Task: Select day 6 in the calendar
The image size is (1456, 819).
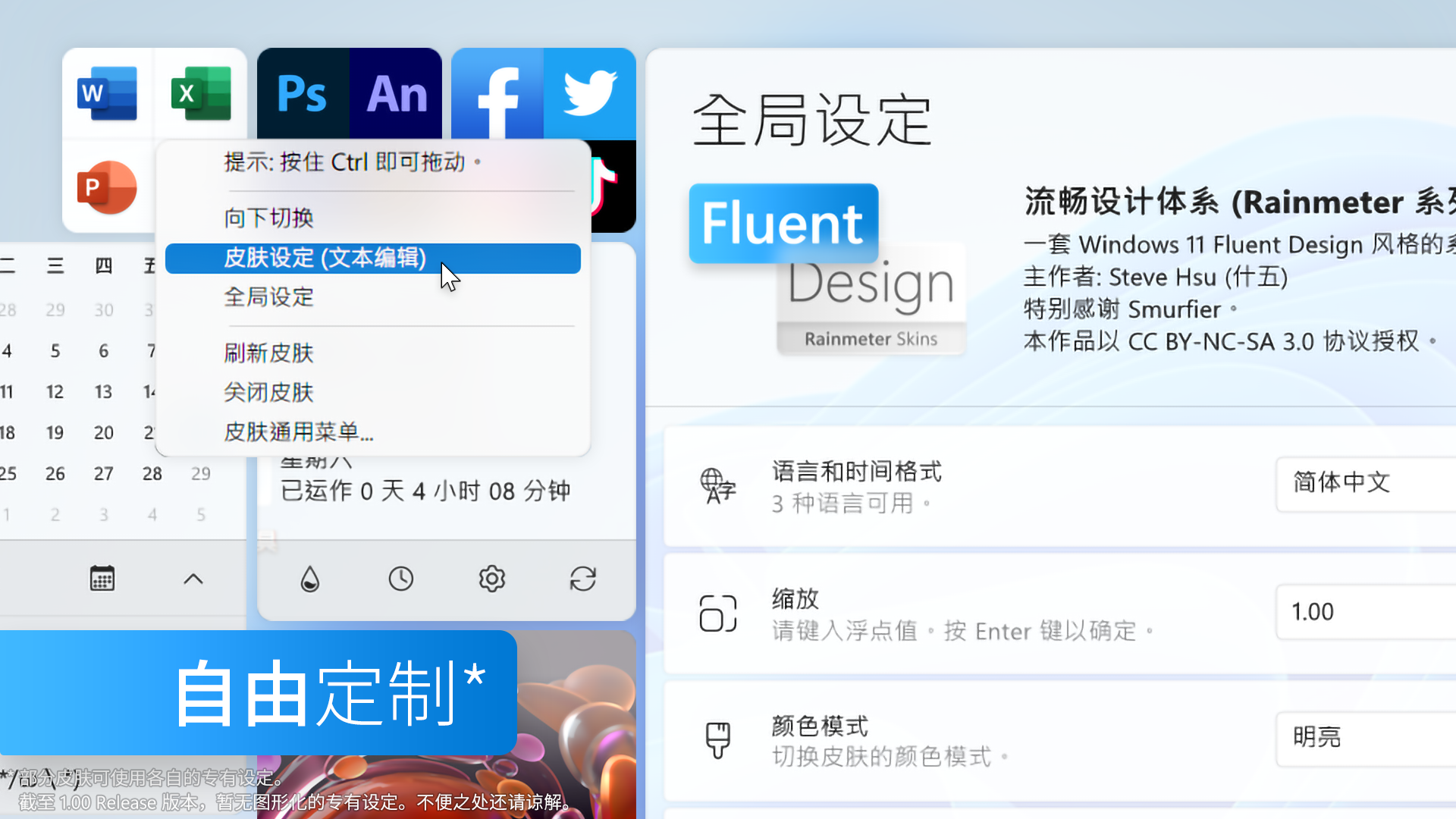Action: (104, 351)
